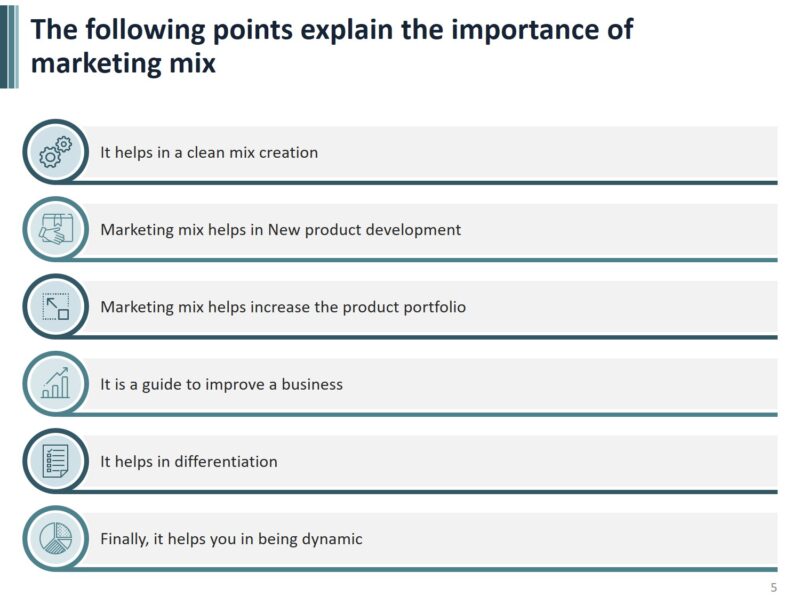The height and width of the screenshot is (605, 800).
Task: Select the decorative vertical stripes beside the title
Action: pos(9,46)
